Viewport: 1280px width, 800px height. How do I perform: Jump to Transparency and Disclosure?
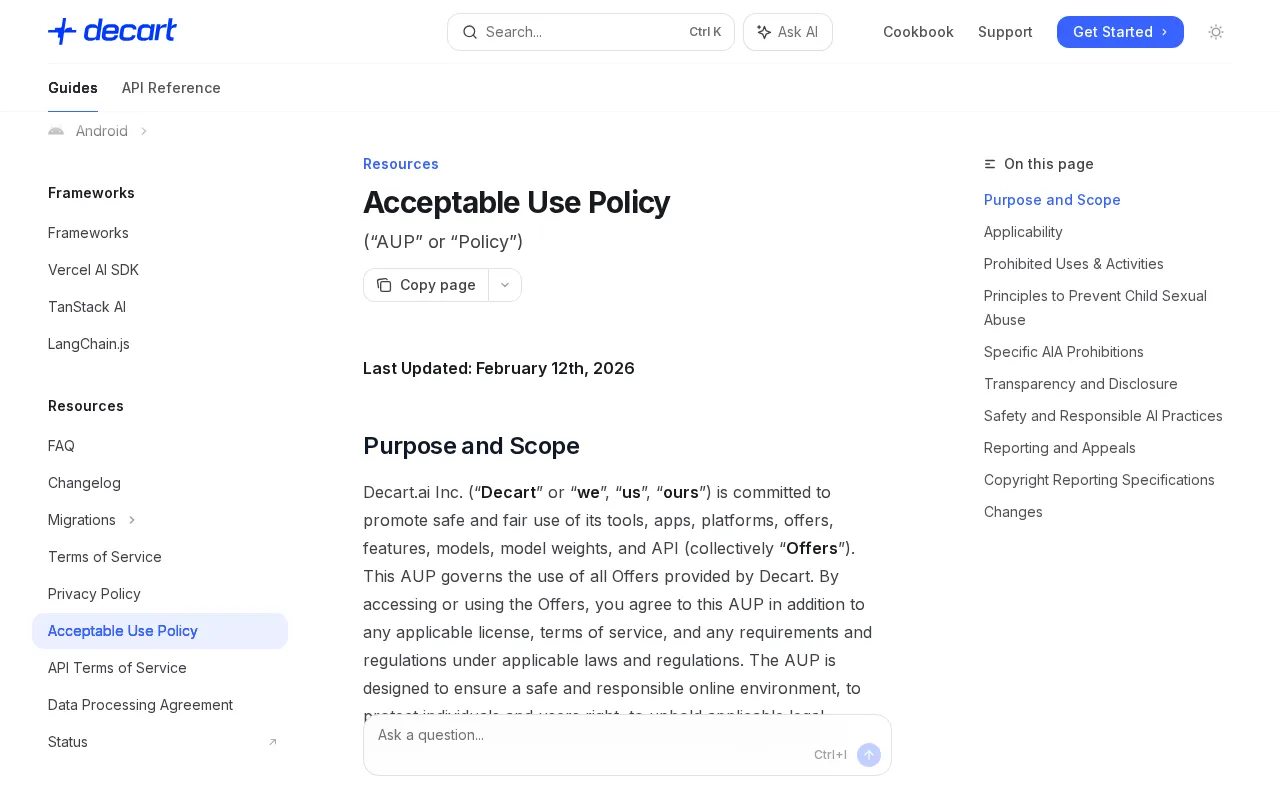pos(1081,384)
